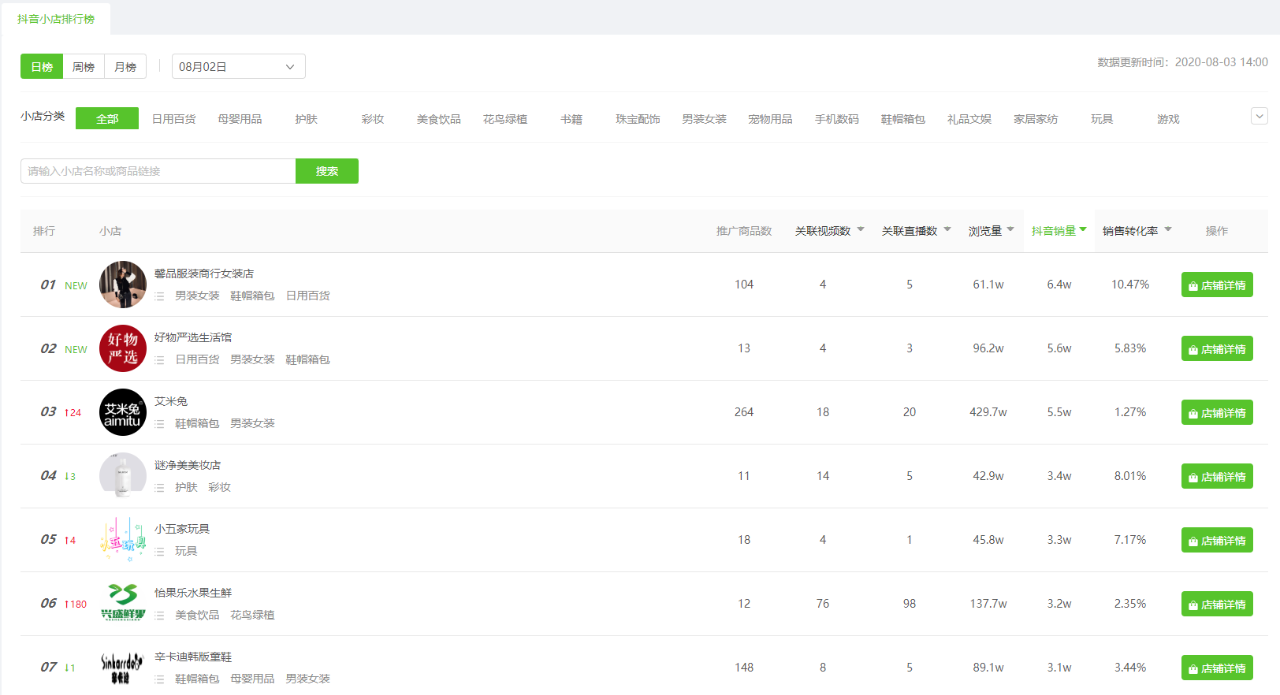Sort by 关联直播数 arrow

947,231
